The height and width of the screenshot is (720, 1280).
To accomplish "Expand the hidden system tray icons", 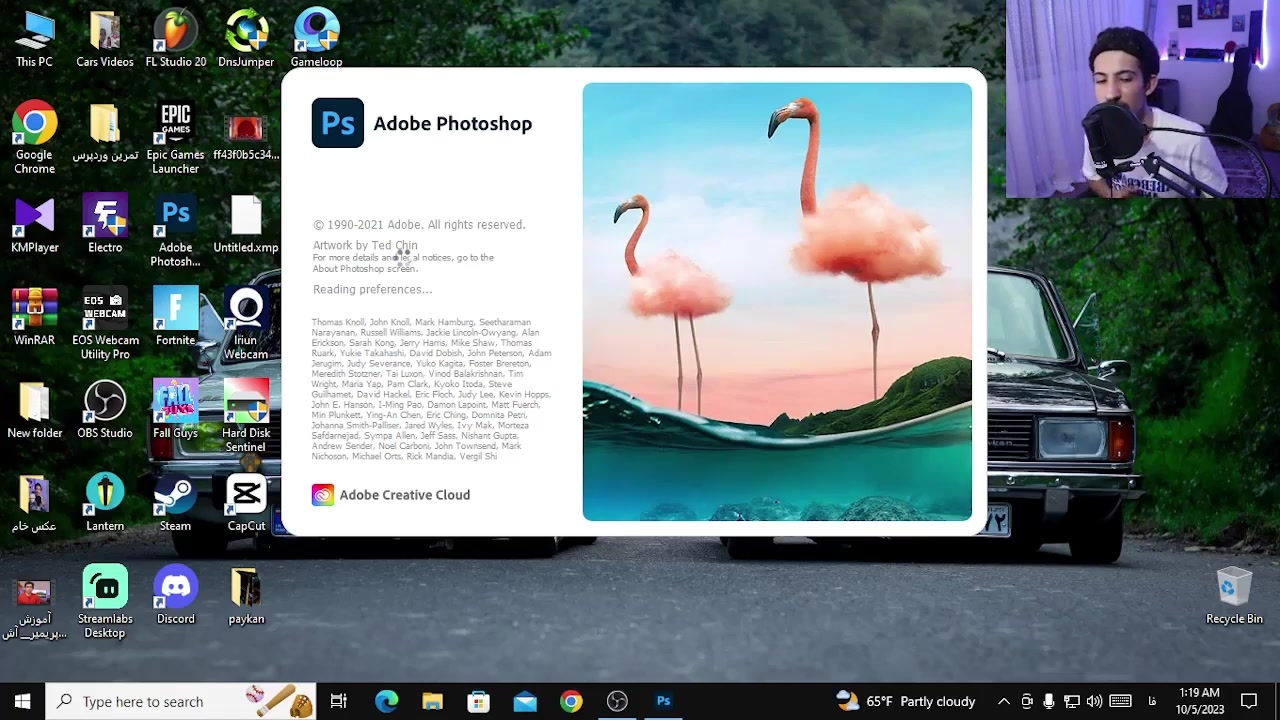I will click(x=1004, y=701).
